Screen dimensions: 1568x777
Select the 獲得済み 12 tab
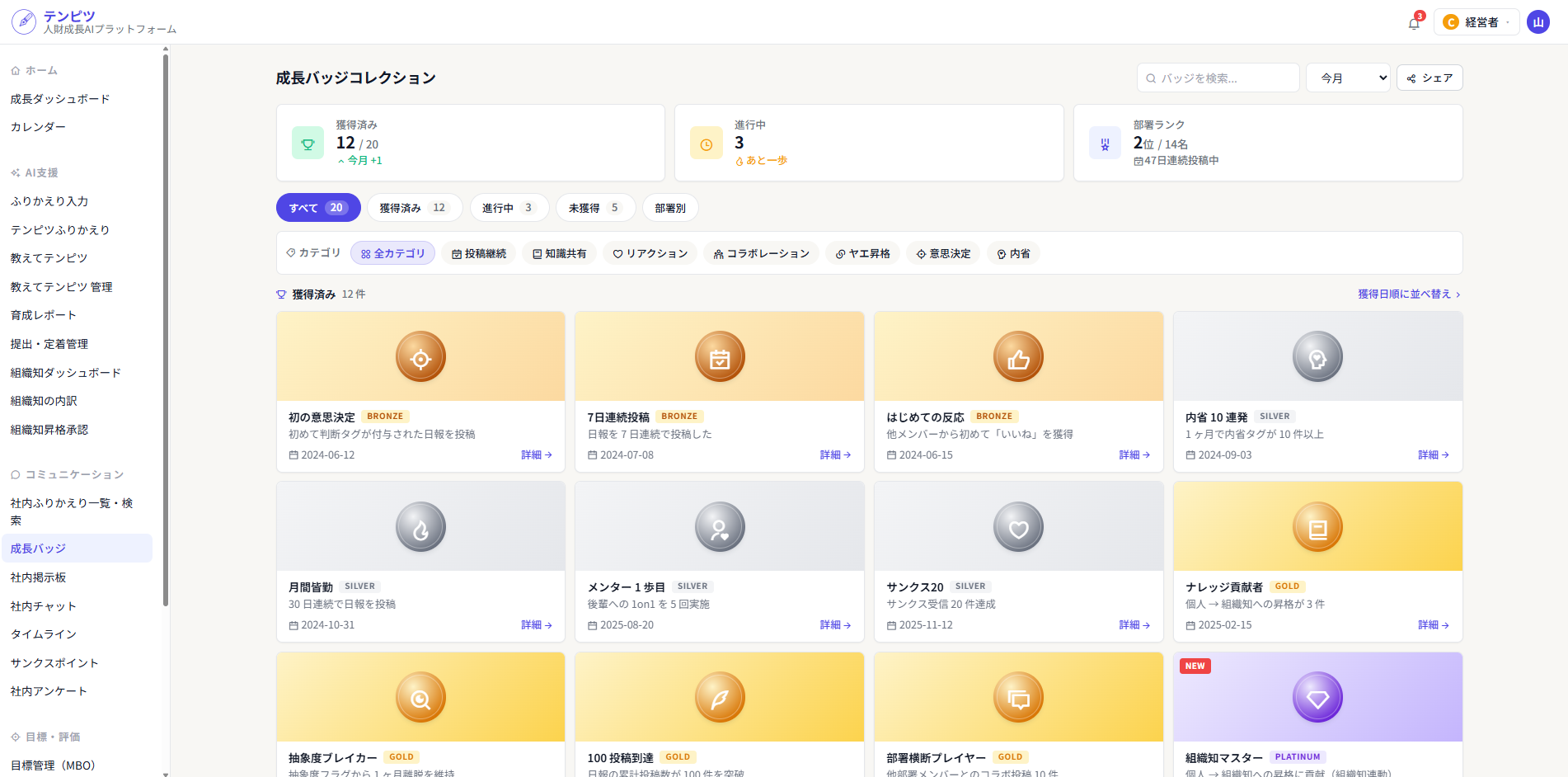click(415, 208)
